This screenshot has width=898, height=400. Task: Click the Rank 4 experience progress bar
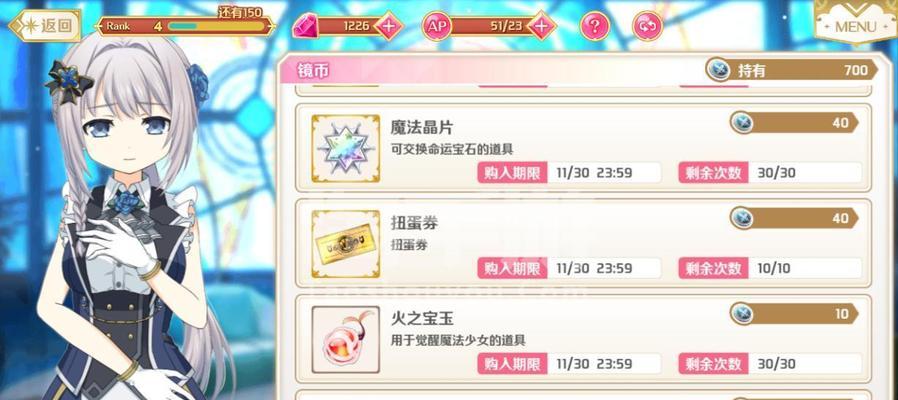pyautogui.click(x=216, y=26)
